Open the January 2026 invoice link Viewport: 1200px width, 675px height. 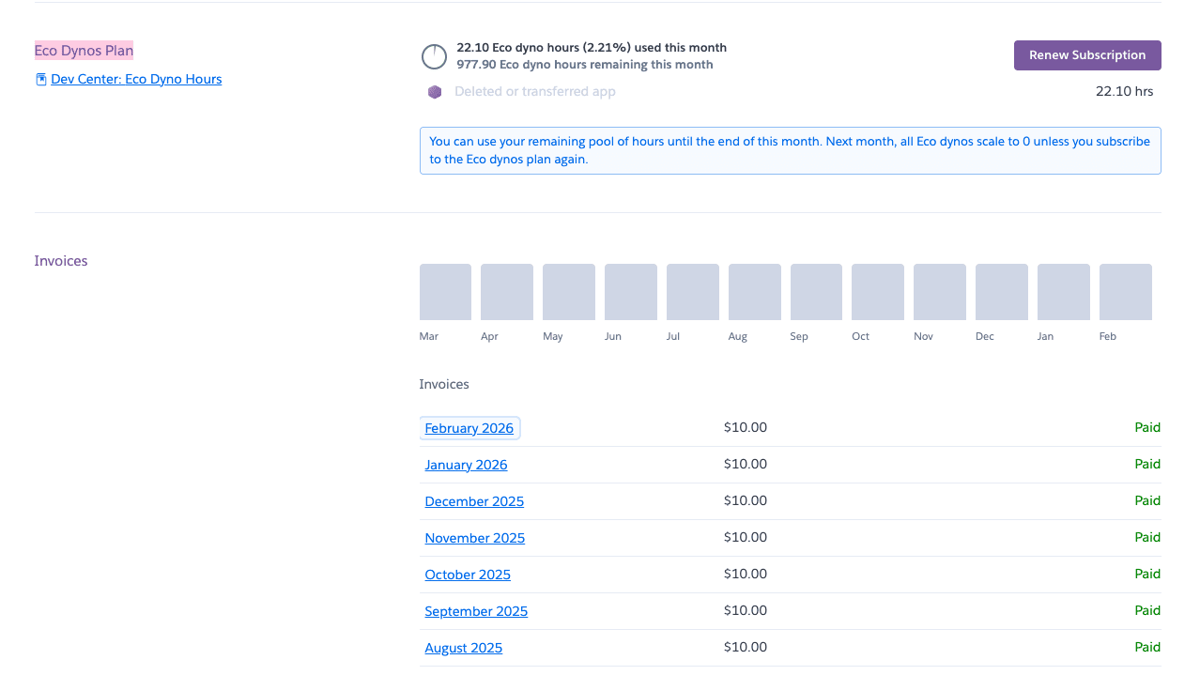466,465
